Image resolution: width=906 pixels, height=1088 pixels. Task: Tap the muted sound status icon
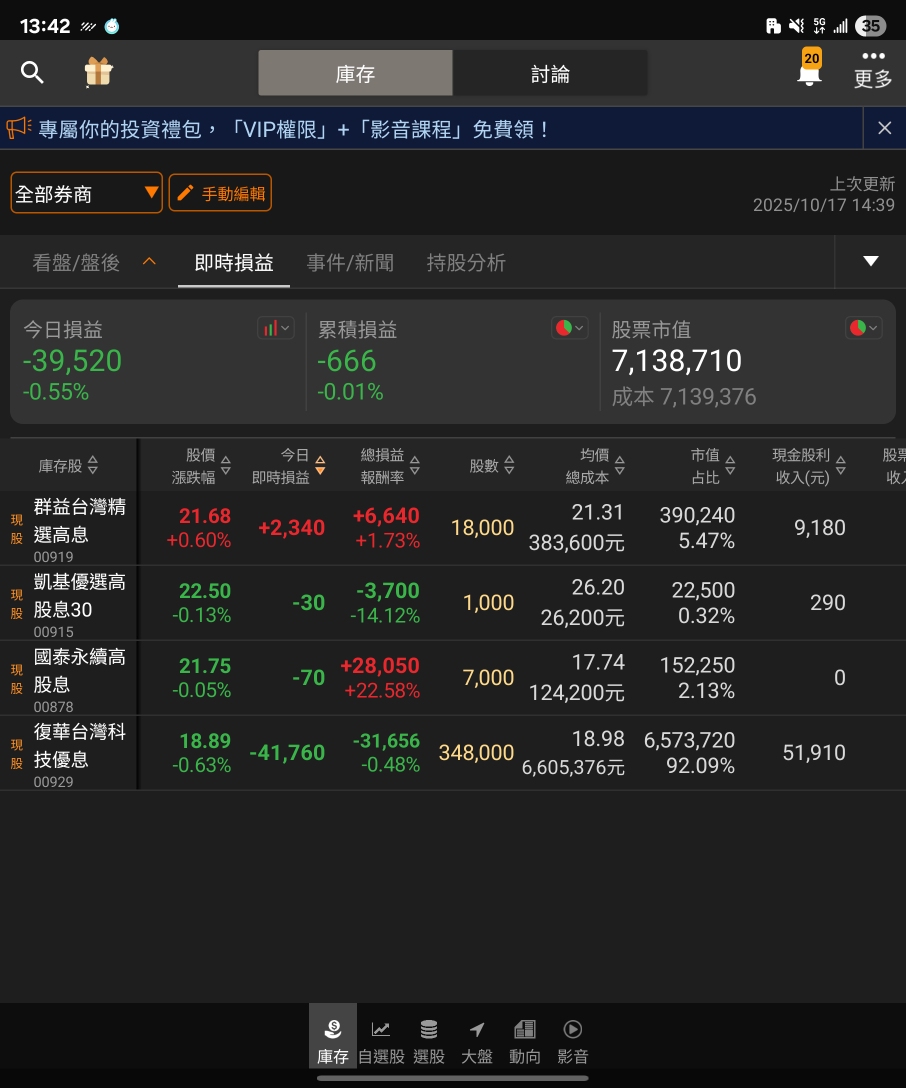point(796,26)
